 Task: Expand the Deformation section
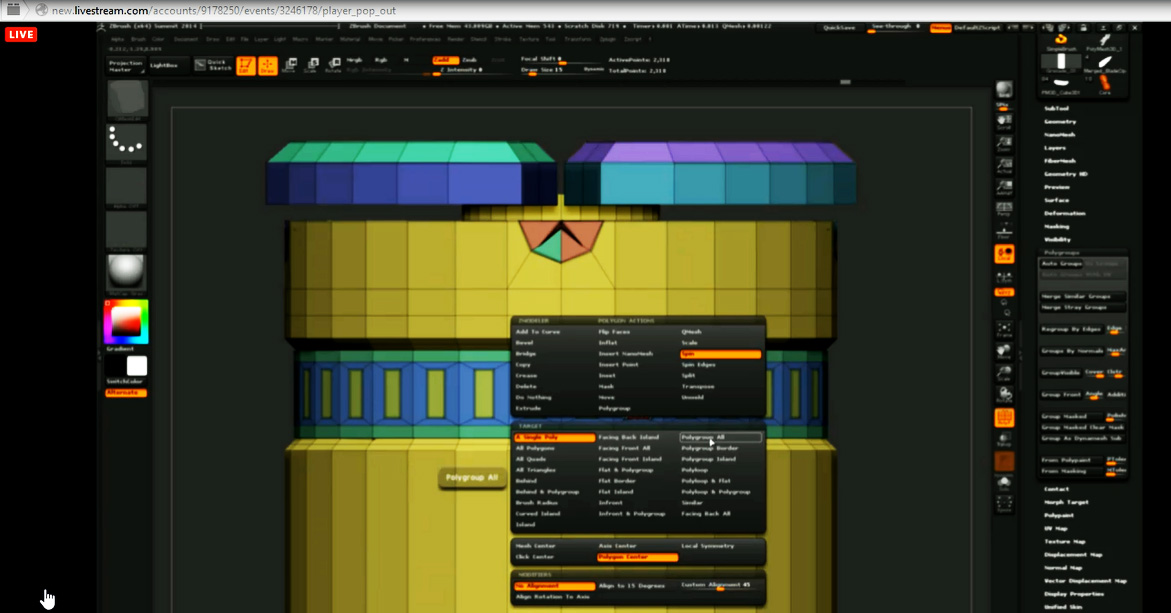click(x=1064, y=213)
